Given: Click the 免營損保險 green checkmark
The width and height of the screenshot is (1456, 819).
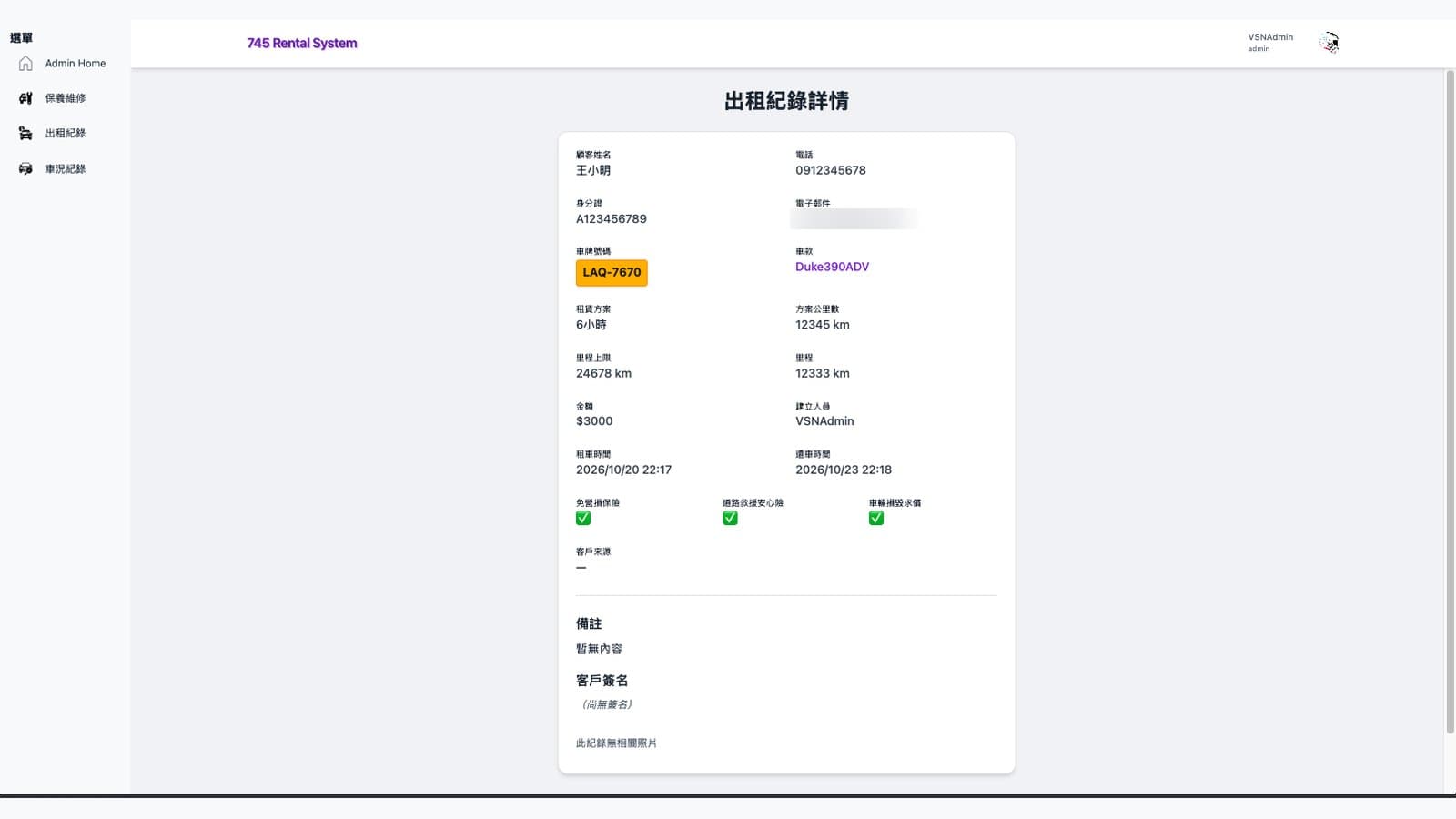Looking at the screenshot, I should pyautogui.click(x=583, y=518).
